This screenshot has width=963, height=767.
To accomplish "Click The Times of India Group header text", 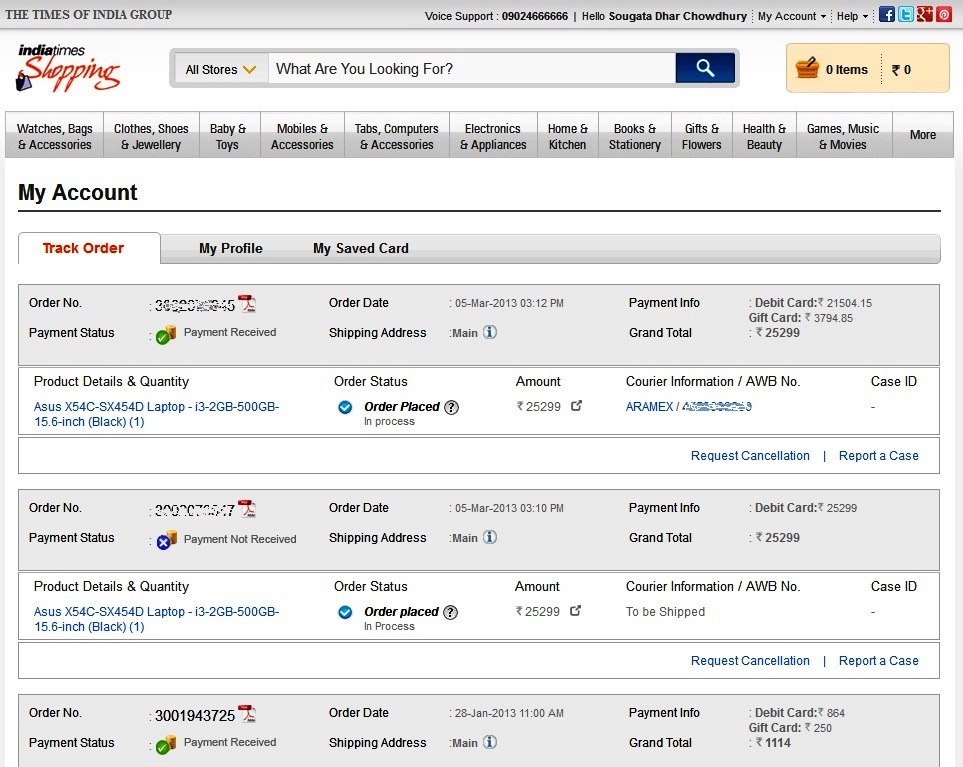I will [x=88, y=15].
